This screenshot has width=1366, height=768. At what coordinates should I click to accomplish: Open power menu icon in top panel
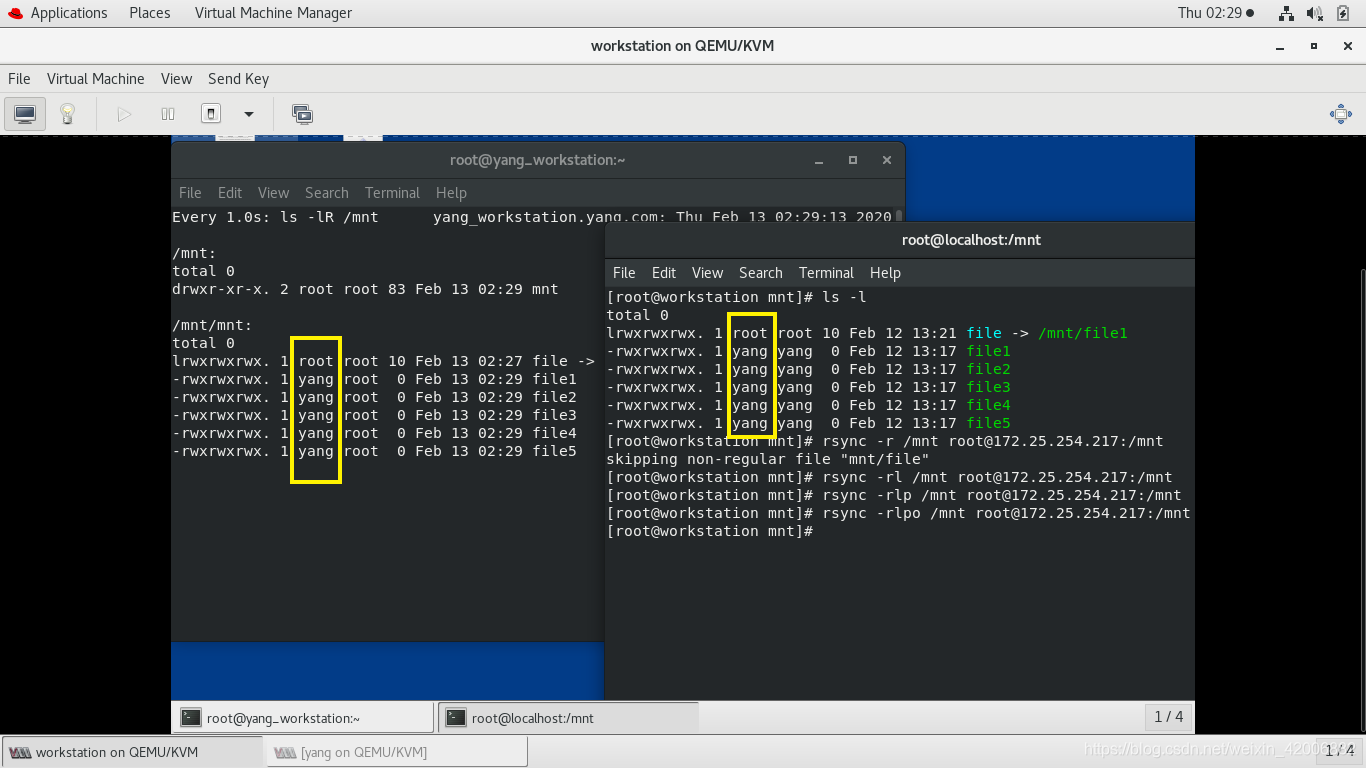tap(1343, 13)
